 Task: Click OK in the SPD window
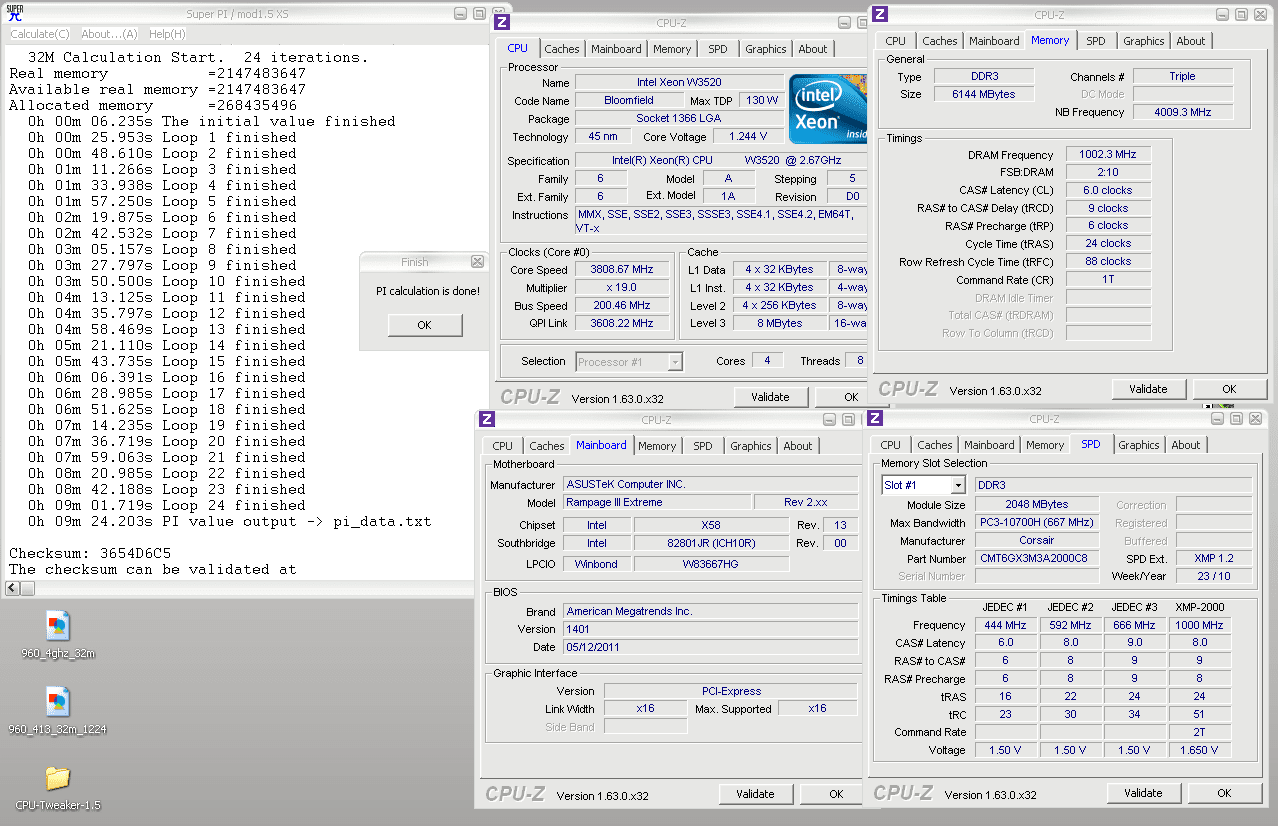(x=1224, y=792)
